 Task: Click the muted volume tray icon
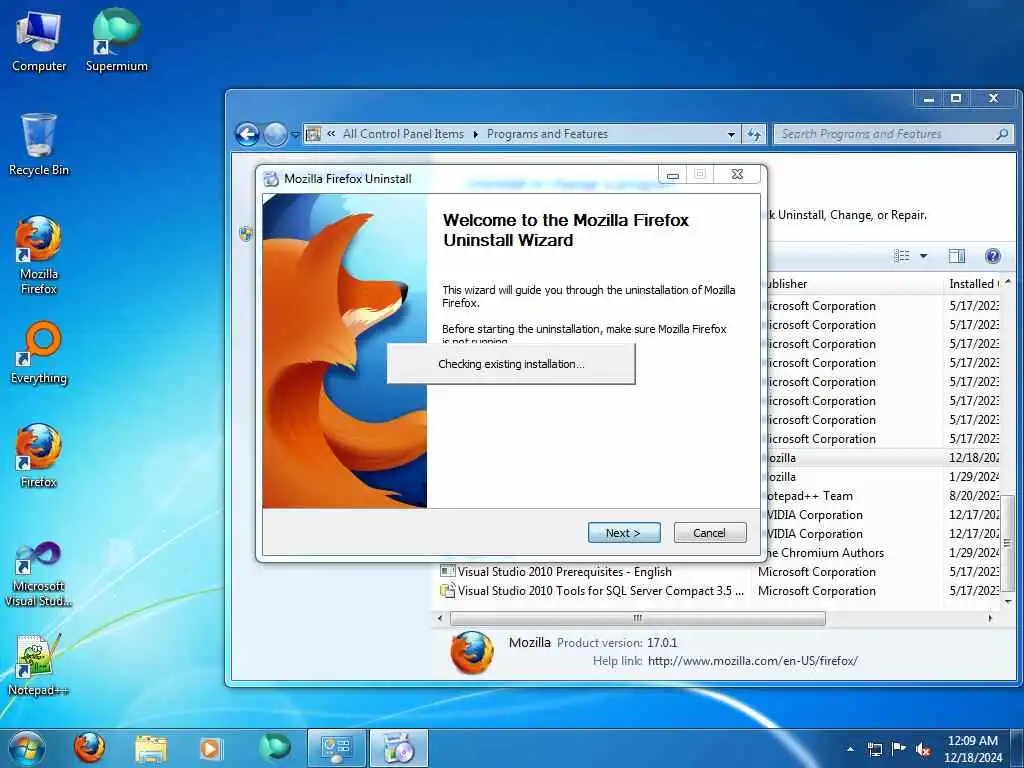click(923, 749)
